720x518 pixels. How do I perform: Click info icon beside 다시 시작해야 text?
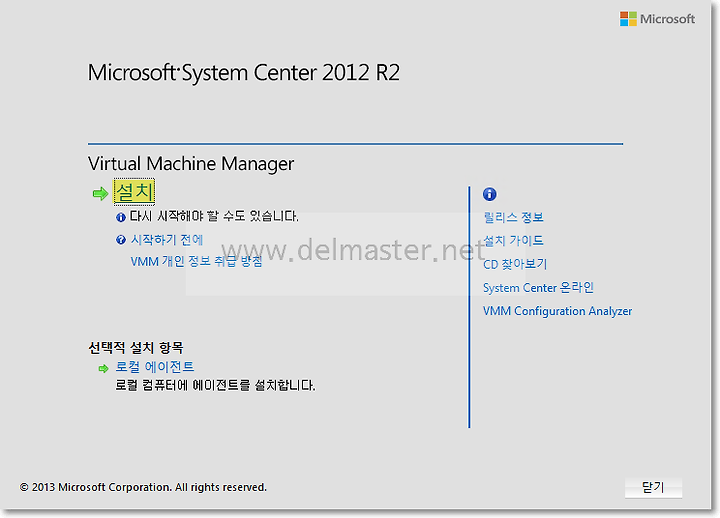coord(121,217)
